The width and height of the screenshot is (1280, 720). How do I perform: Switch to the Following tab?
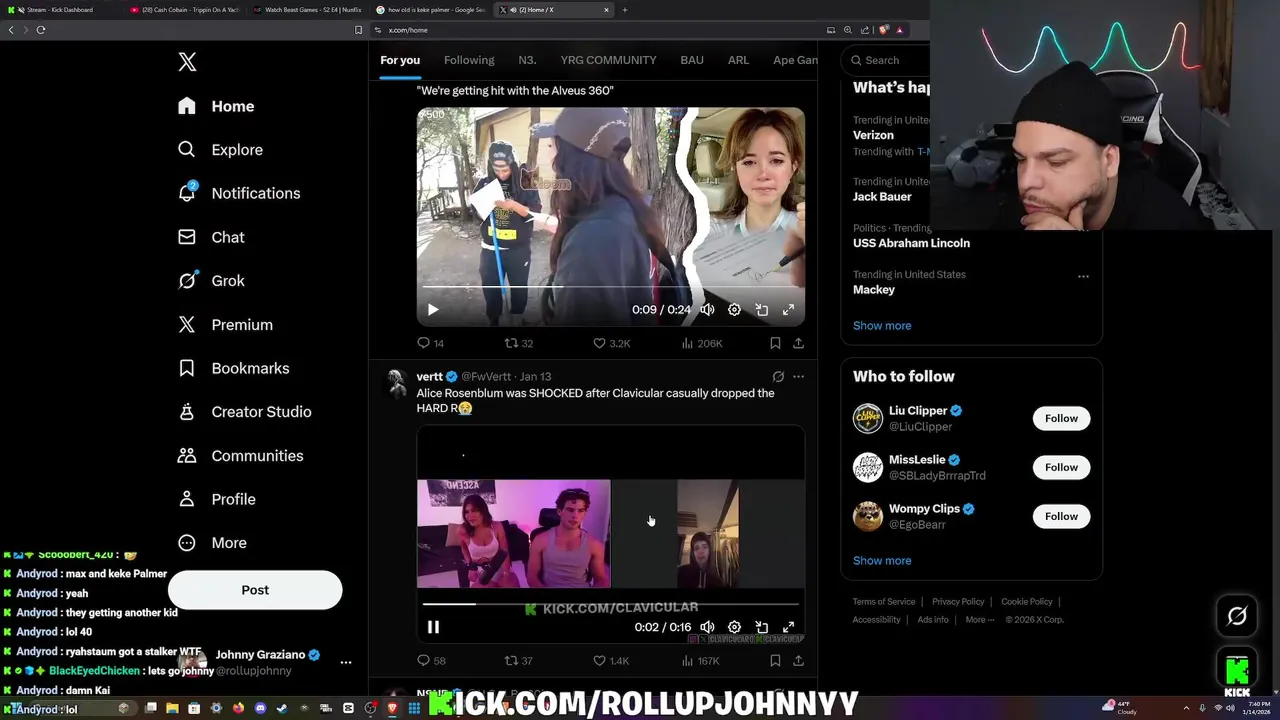tap(469, 60)
